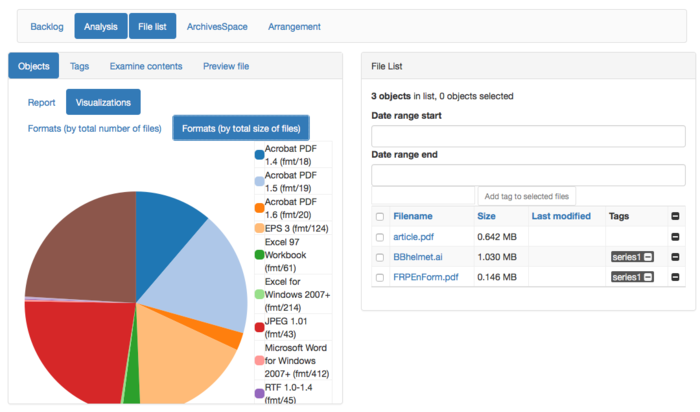Screen dimensions: 700x412
Task: Click the minus icon in article.pdf row
Action: click(675, 237)
